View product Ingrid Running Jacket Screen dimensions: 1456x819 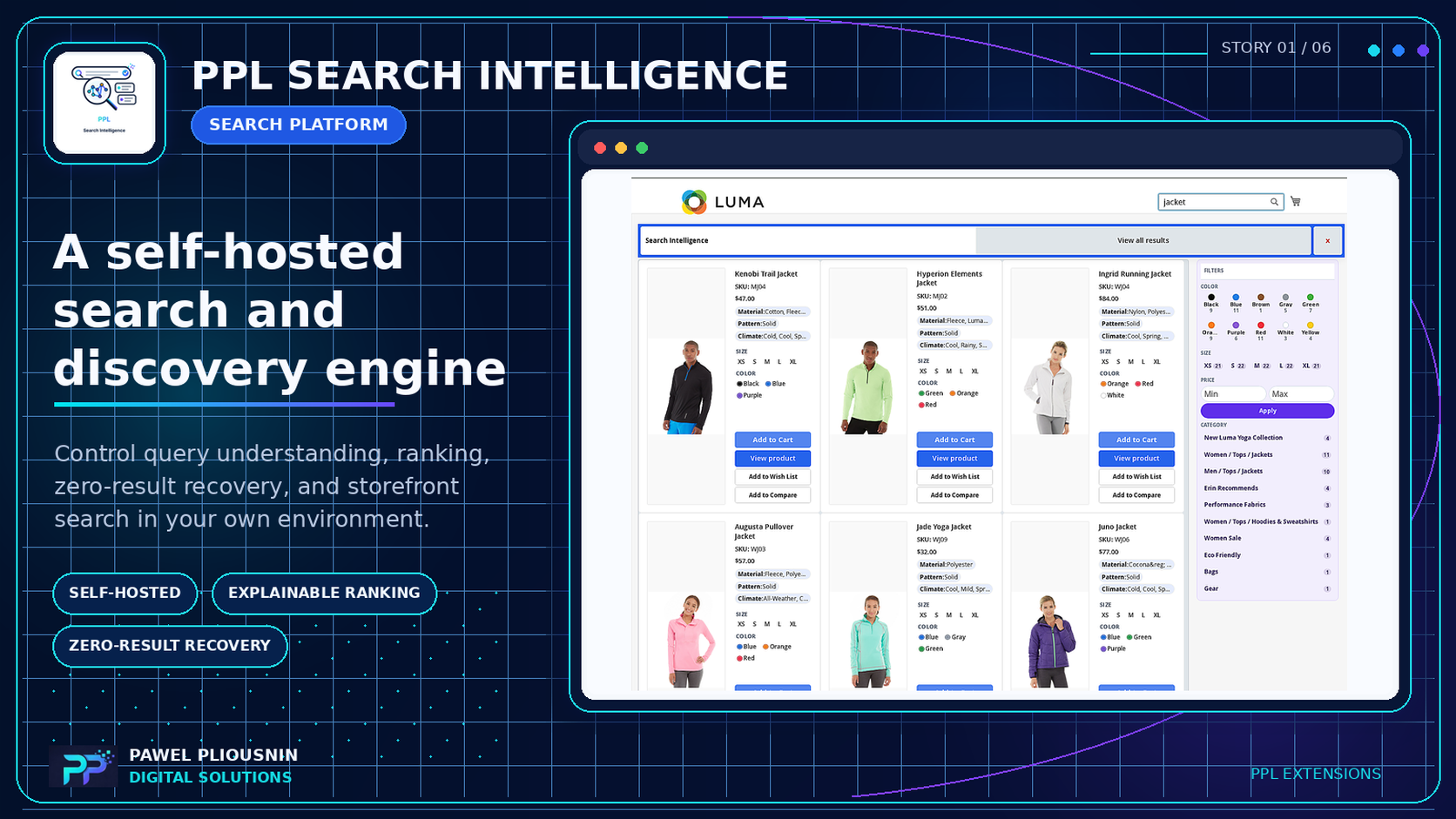1136,458
